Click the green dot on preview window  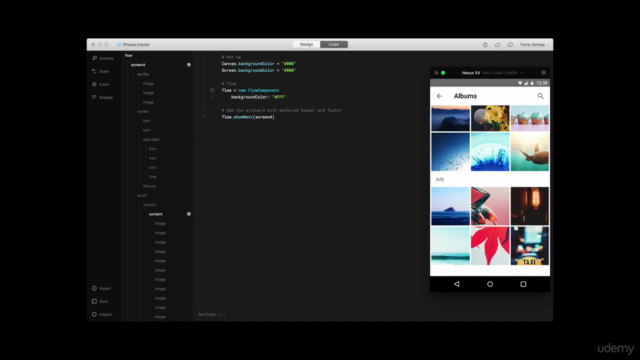(x=443, y=73)
